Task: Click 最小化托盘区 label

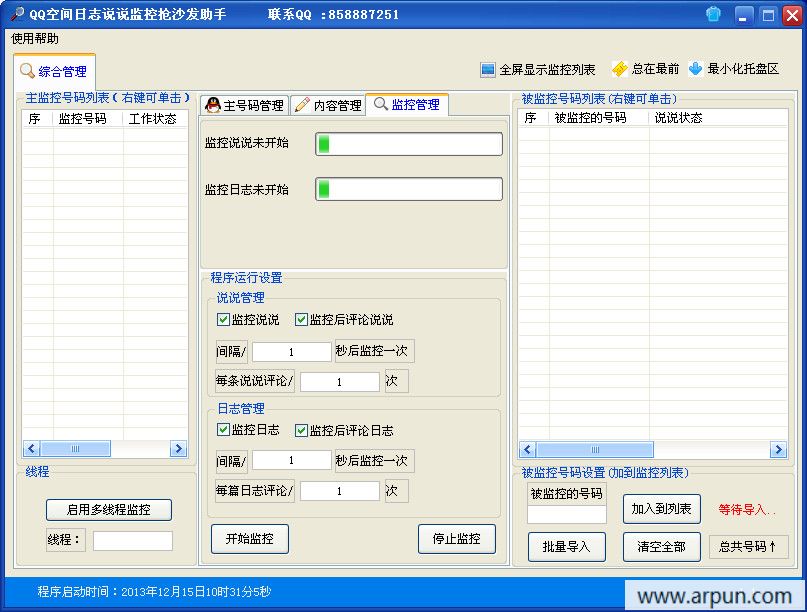Action: point(743,69)
